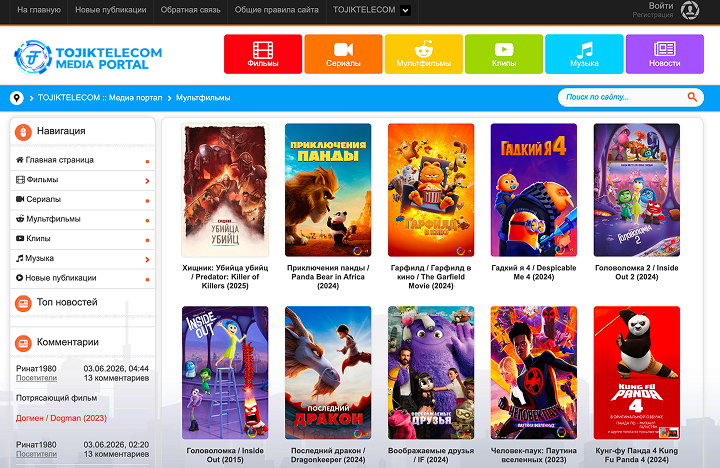Image resolution: width=720 pixels, height=468 pixels.
Task: Click the Регистрация link
Action: (652, 15)
